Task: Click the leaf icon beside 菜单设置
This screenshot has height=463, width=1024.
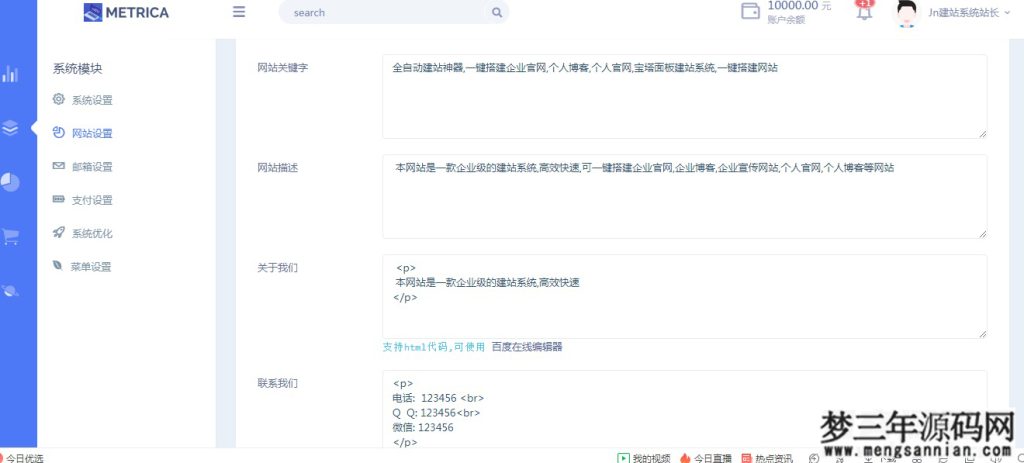Action: pos(58,266)
